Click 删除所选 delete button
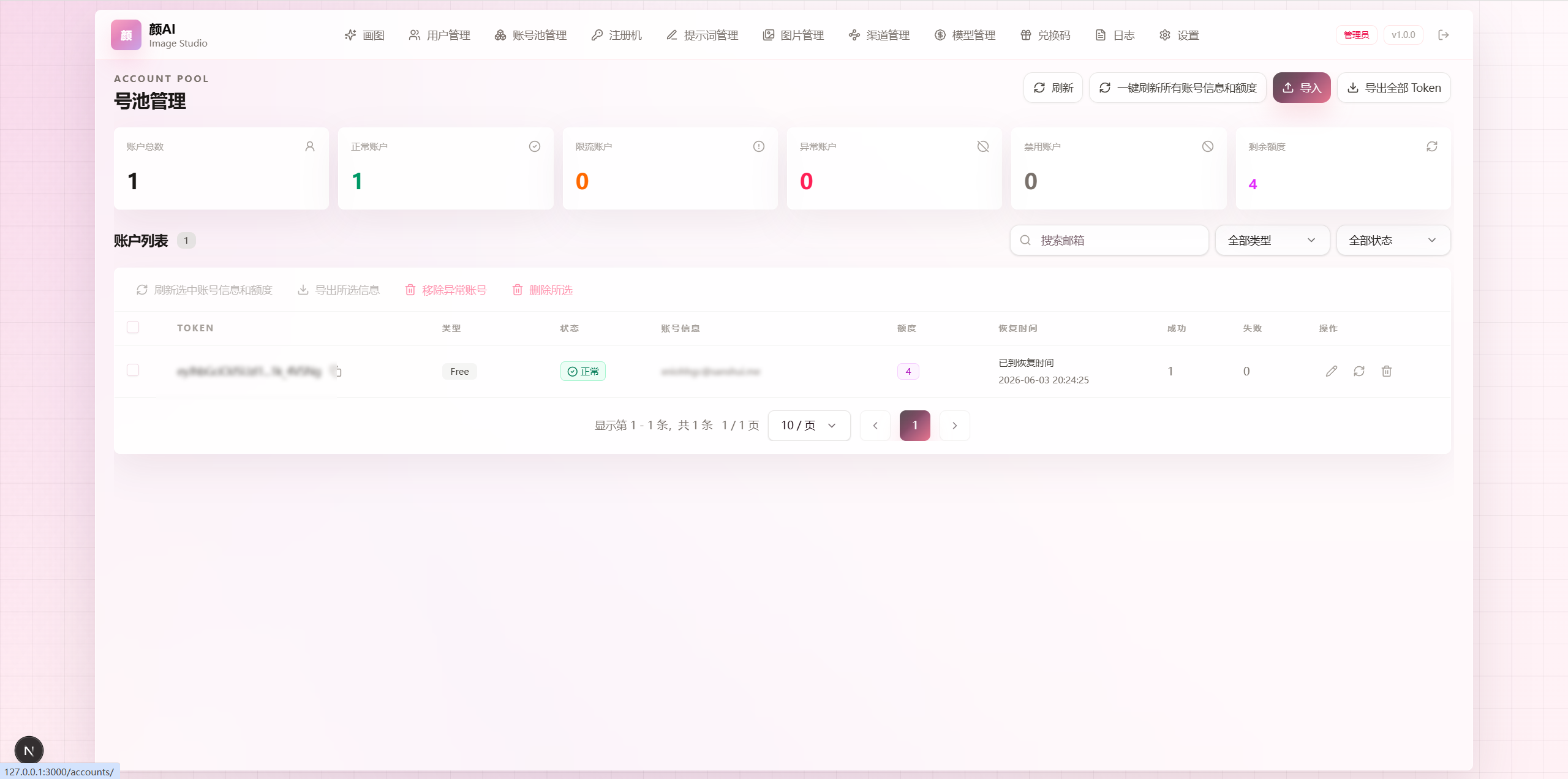Viewport: 1568px width, 779px height. click(x=543, y=290)
